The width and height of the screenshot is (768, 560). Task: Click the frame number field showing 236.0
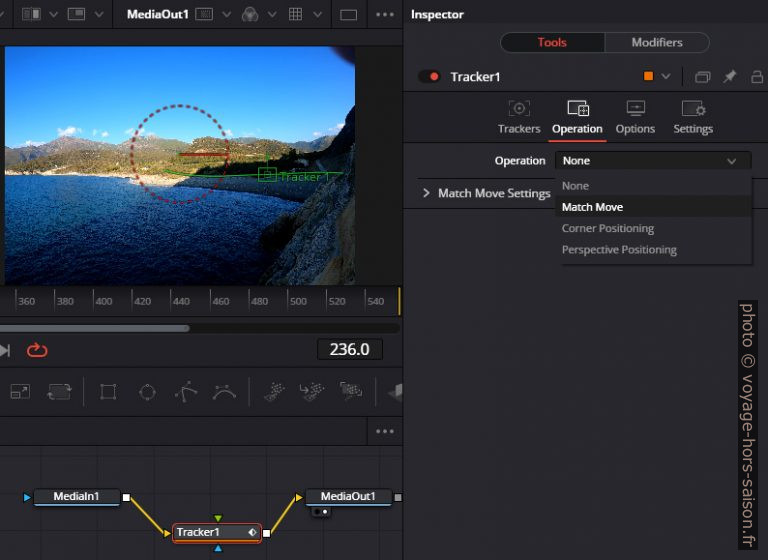pyautogui.click(x=349, y=349)
